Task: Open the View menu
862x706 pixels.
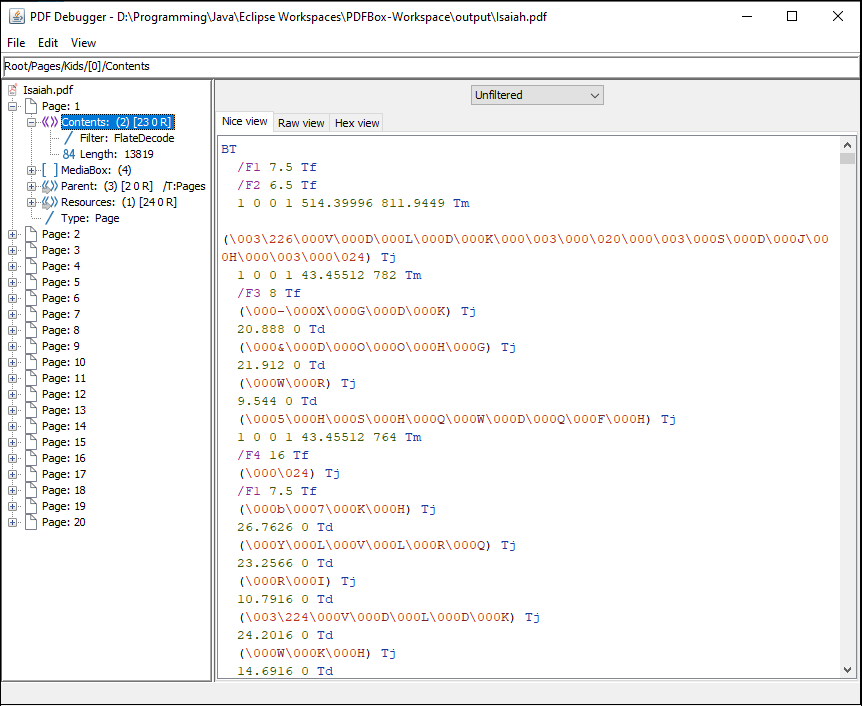Action: pos(83,43)
